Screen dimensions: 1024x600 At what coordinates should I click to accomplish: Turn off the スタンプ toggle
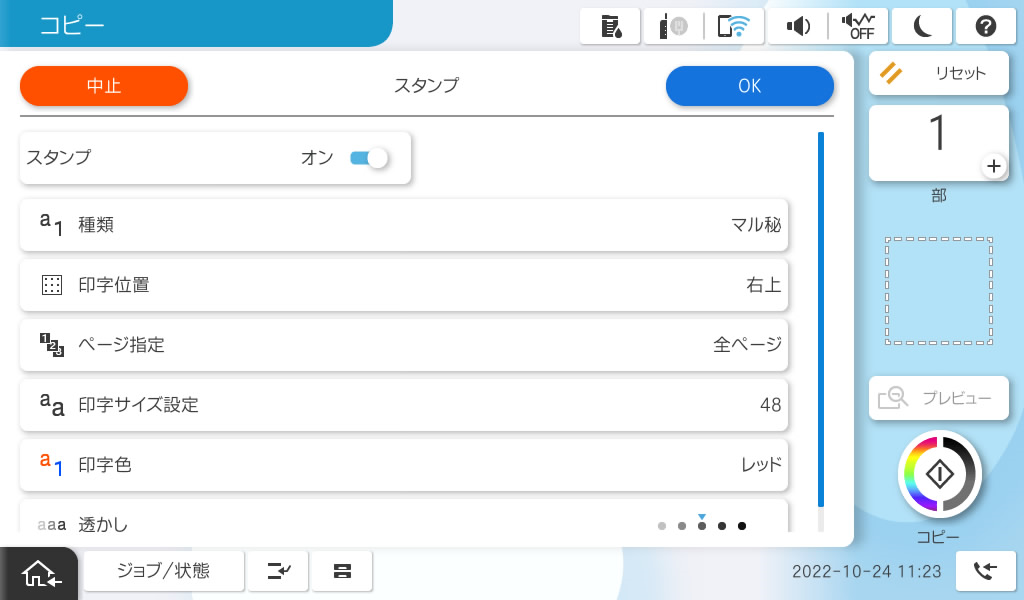point(368,158)
